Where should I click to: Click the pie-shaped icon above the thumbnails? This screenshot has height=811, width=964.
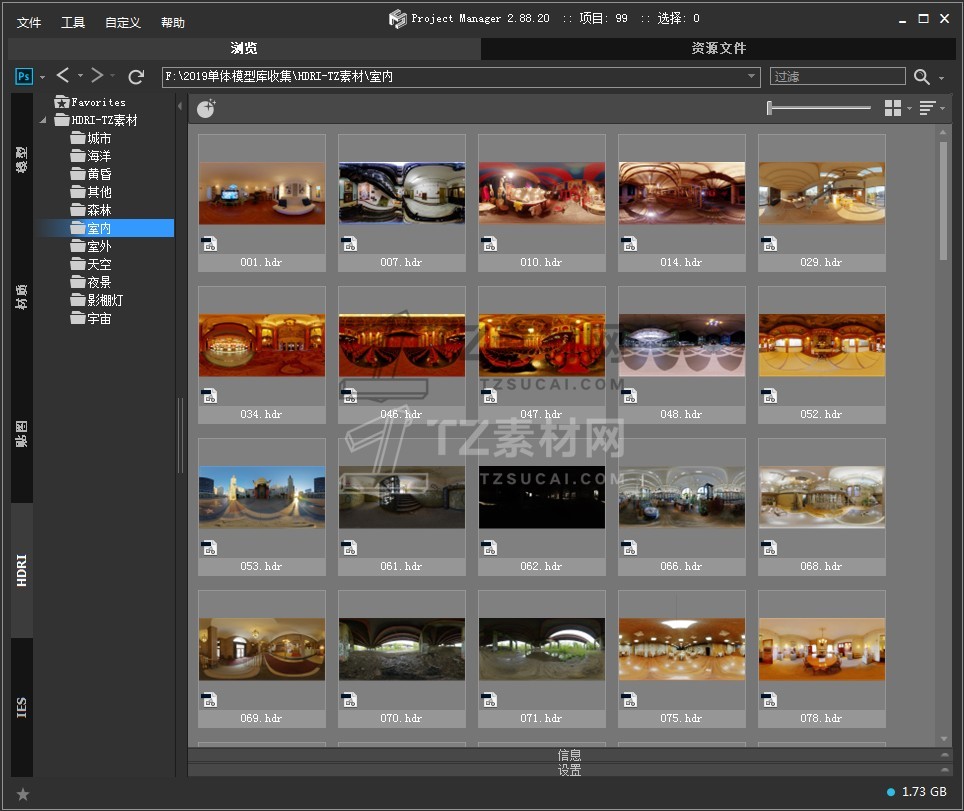coord(206,108)
